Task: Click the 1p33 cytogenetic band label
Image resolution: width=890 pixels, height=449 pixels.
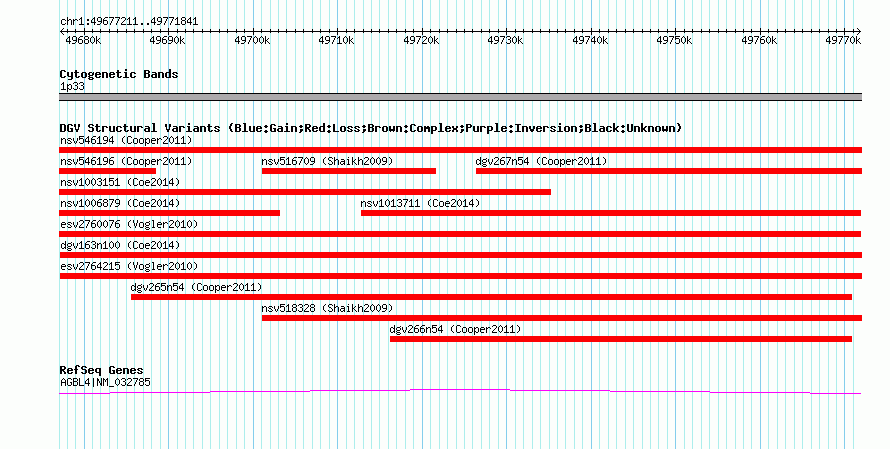Action: [72, 87]
